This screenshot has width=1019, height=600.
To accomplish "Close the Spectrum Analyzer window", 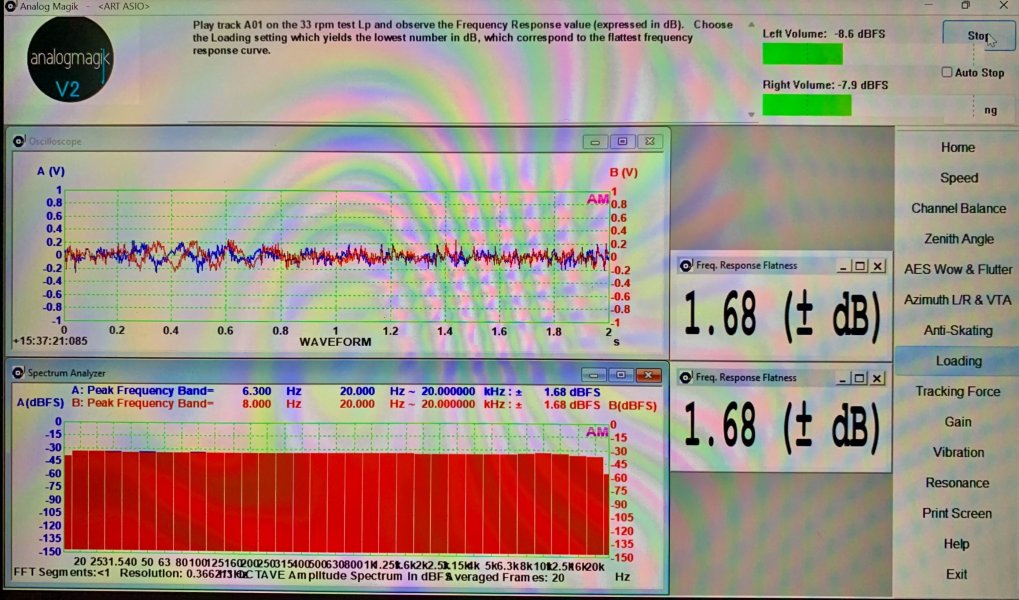I will [649, 375].
